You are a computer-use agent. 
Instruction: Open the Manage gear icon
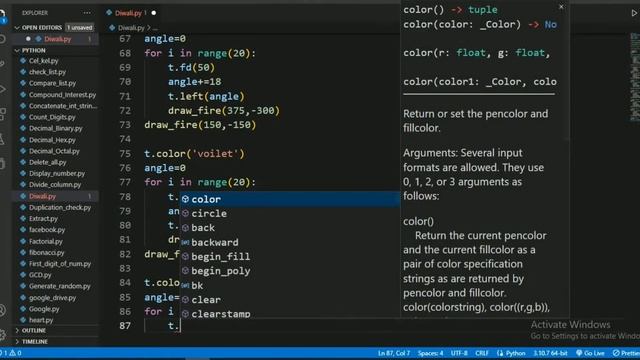pyautogui.click(x=2, y=335)
